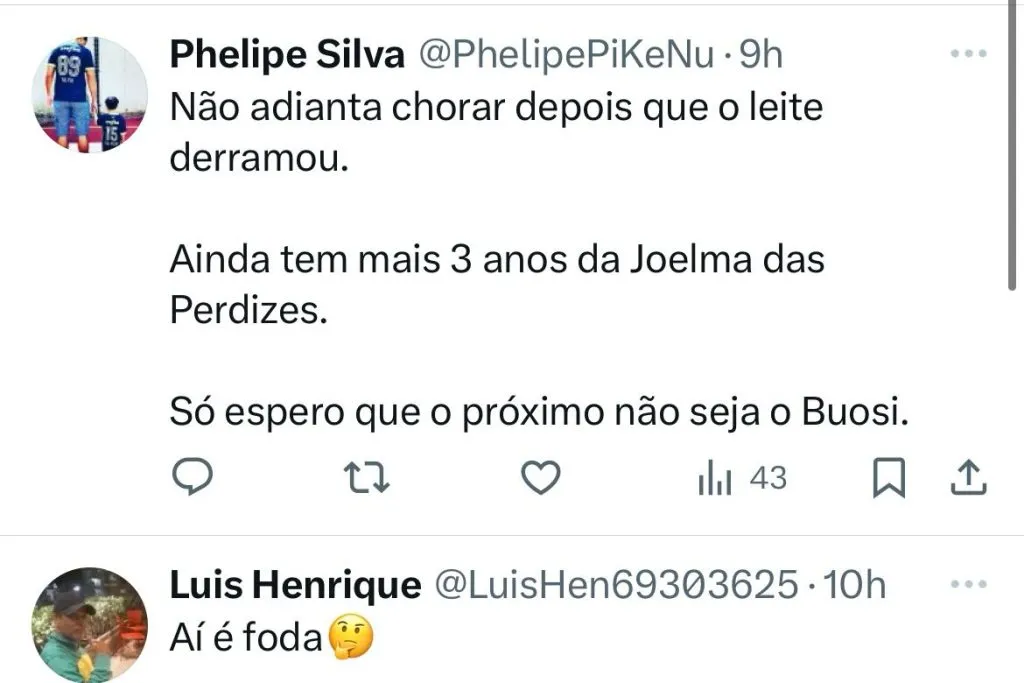Bookmark Phelipe Silva's tweet
The height and width of the screenshot is (683, 1024).
(888, 481)
